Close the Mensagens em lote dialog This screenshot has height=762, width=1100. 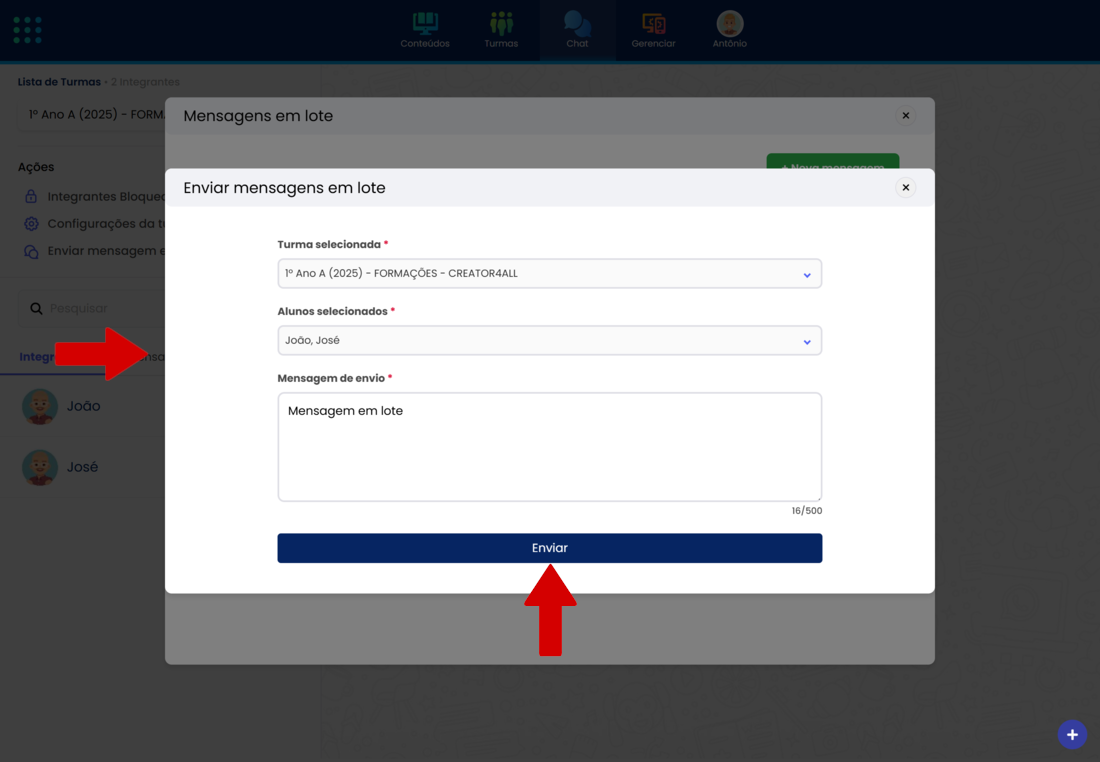pyautogui.click(x=905, y=116)
